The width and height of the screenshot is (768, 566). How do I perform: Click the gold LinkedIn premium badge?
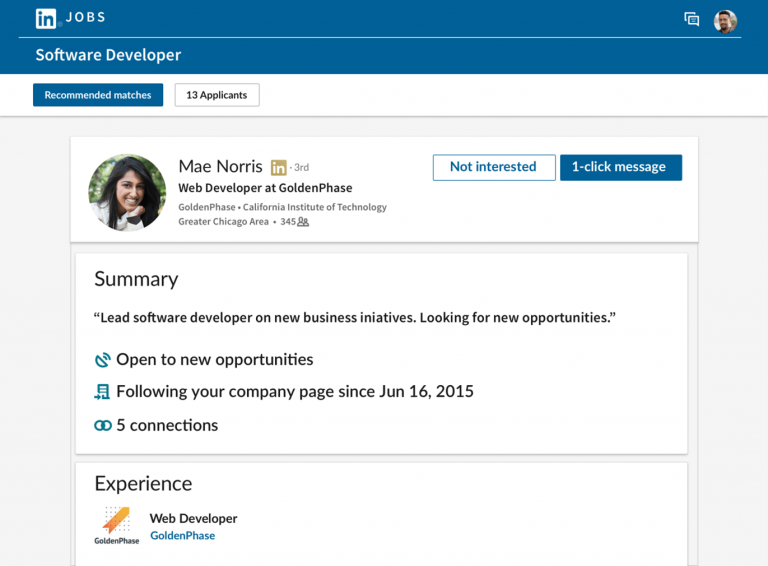[279, 168]
